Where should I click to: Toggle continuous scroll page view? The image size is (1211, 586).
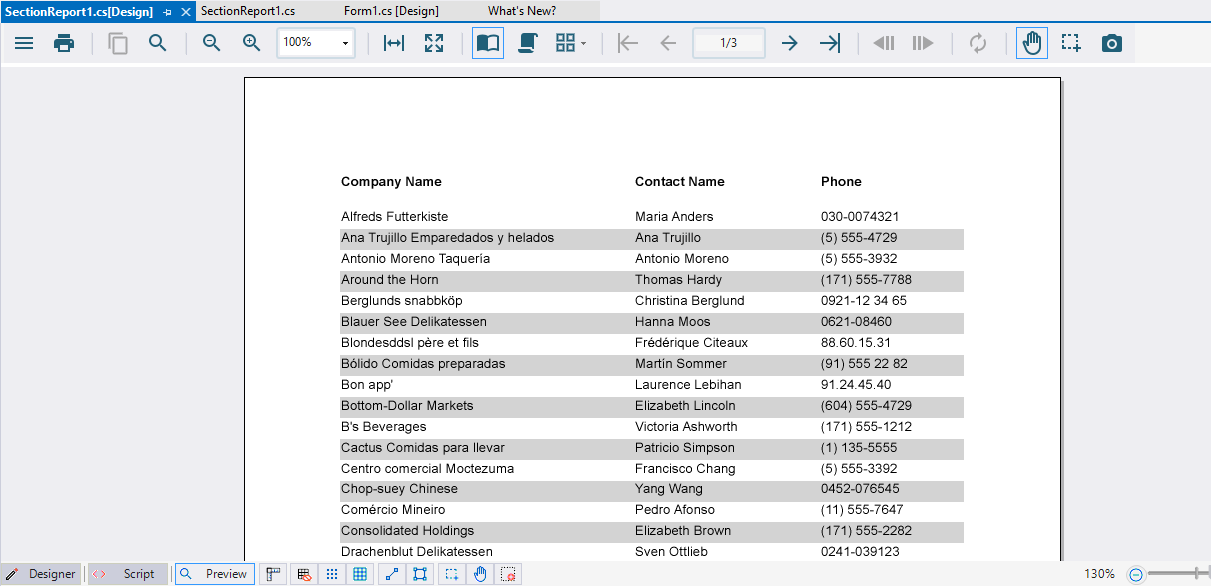pos(528,43)
